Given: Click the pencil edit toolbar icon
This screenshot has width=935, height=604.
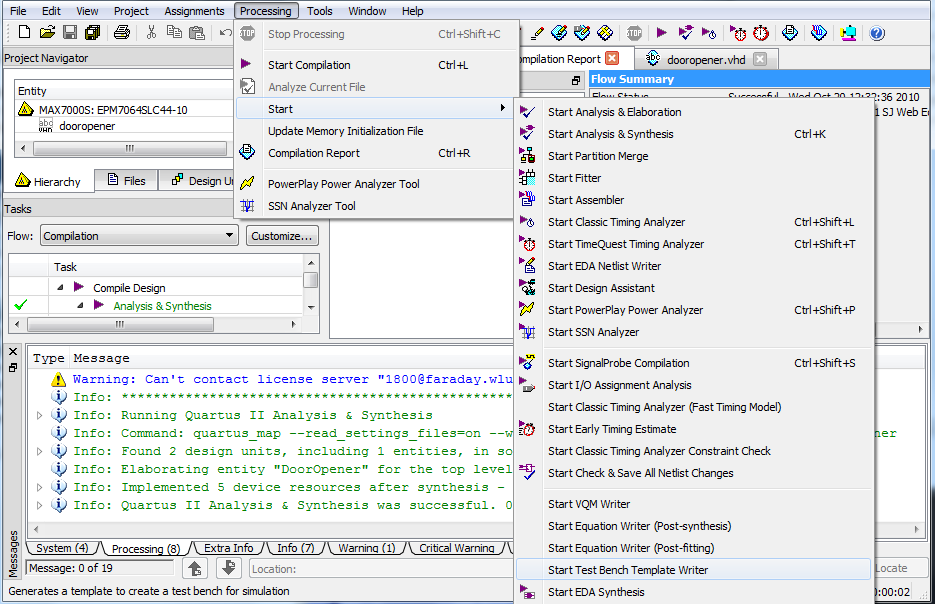Looking at the screenshot, I should click(x=537, y=33).
